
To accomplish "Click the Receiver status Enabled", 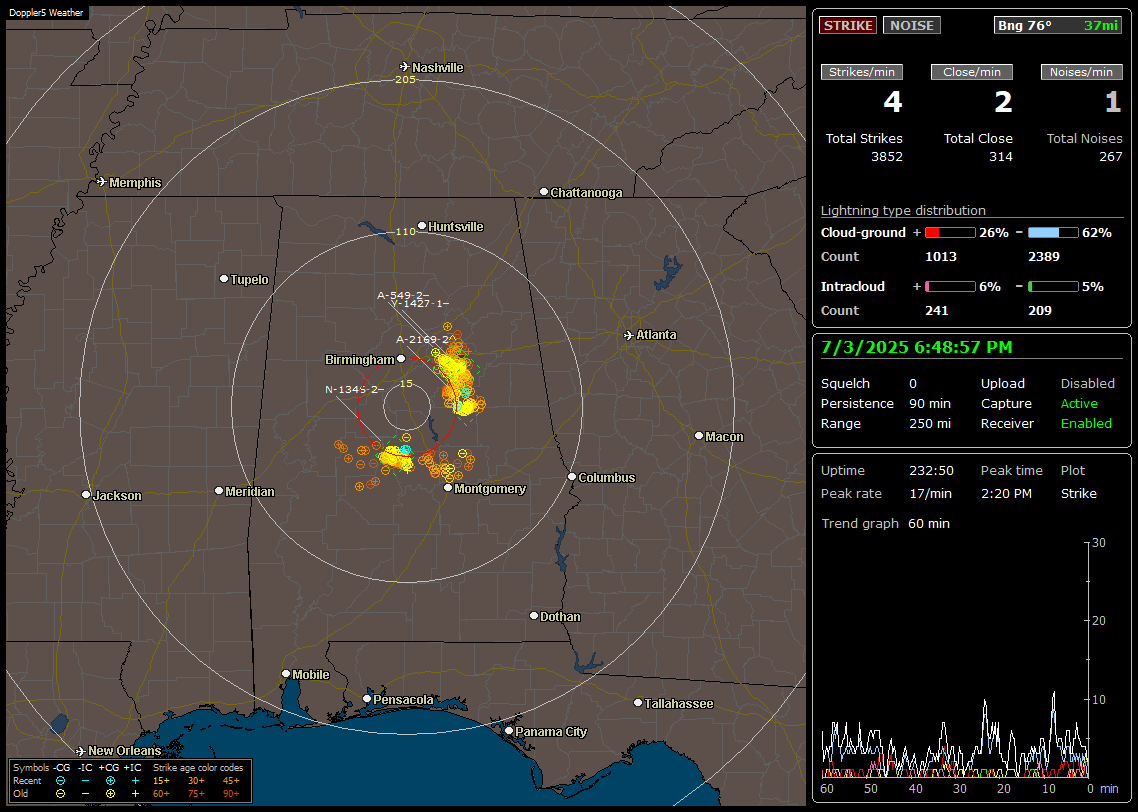I will 1086,424.
